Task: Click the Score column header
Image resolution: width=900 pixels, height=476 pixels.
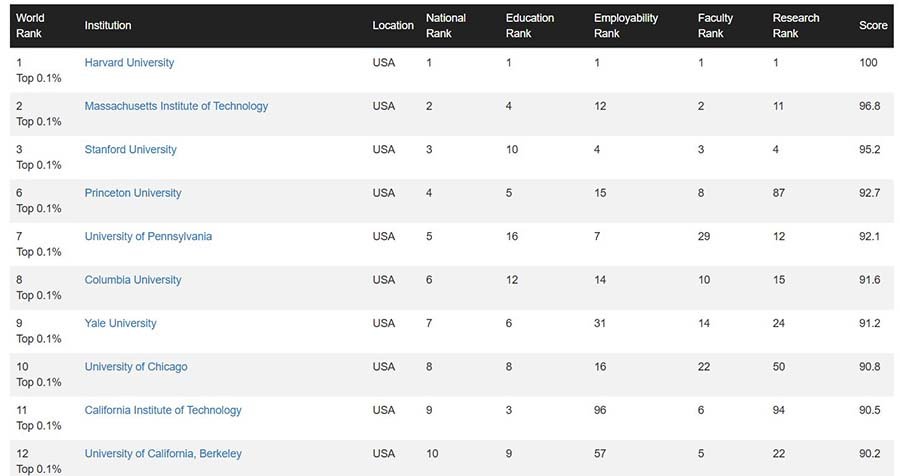Action: [873, 26]
